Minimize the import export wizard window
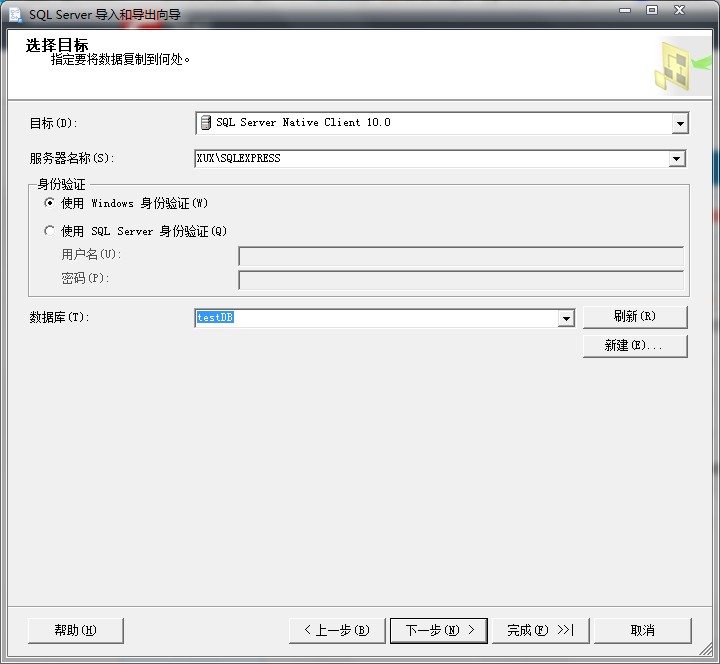This screenshot has height=664, width=720. coord(625,10)
